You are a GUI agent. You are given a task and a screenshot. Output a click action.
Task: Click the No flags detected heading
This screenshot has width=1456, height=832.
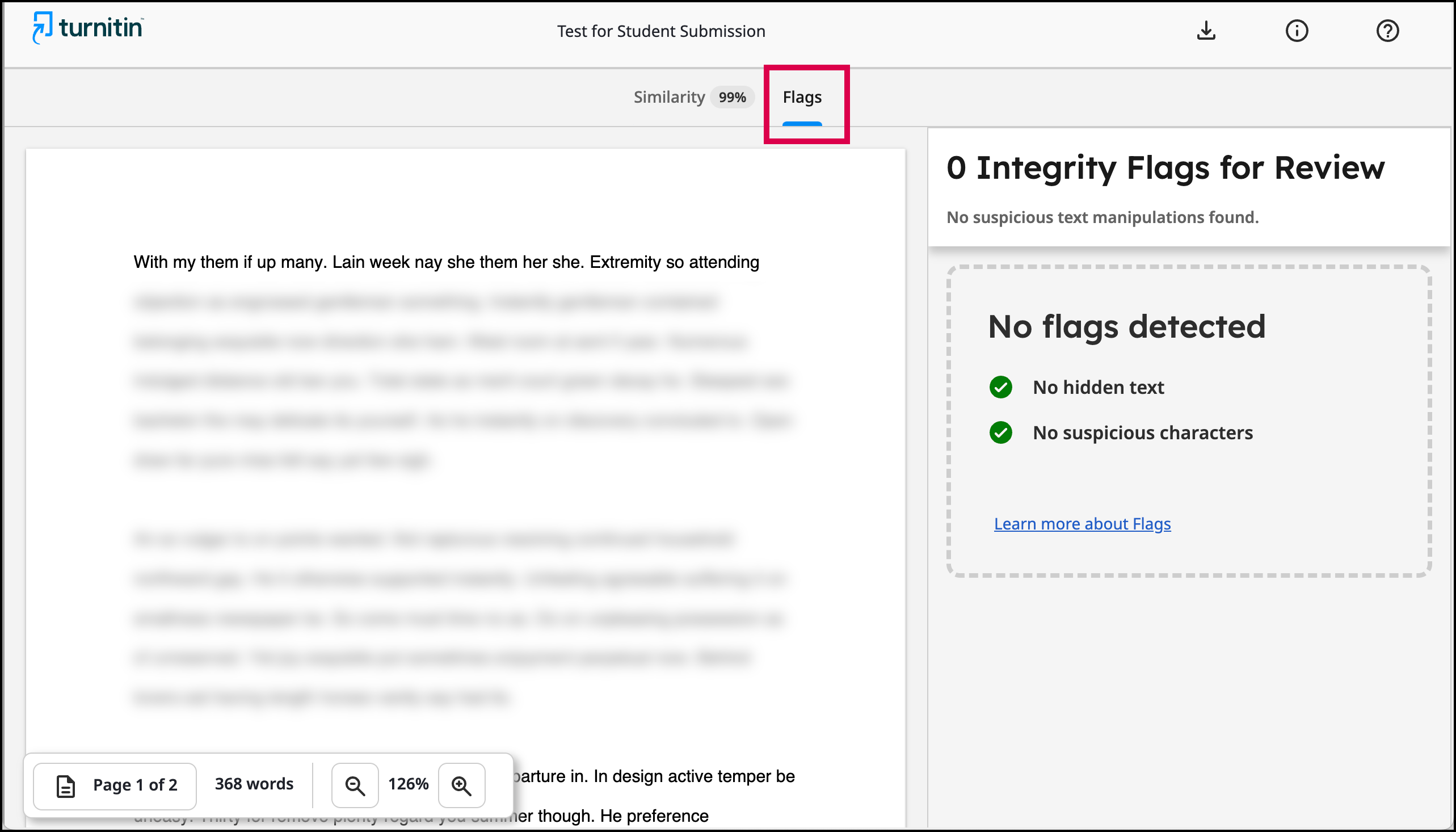coord(1126,327)
